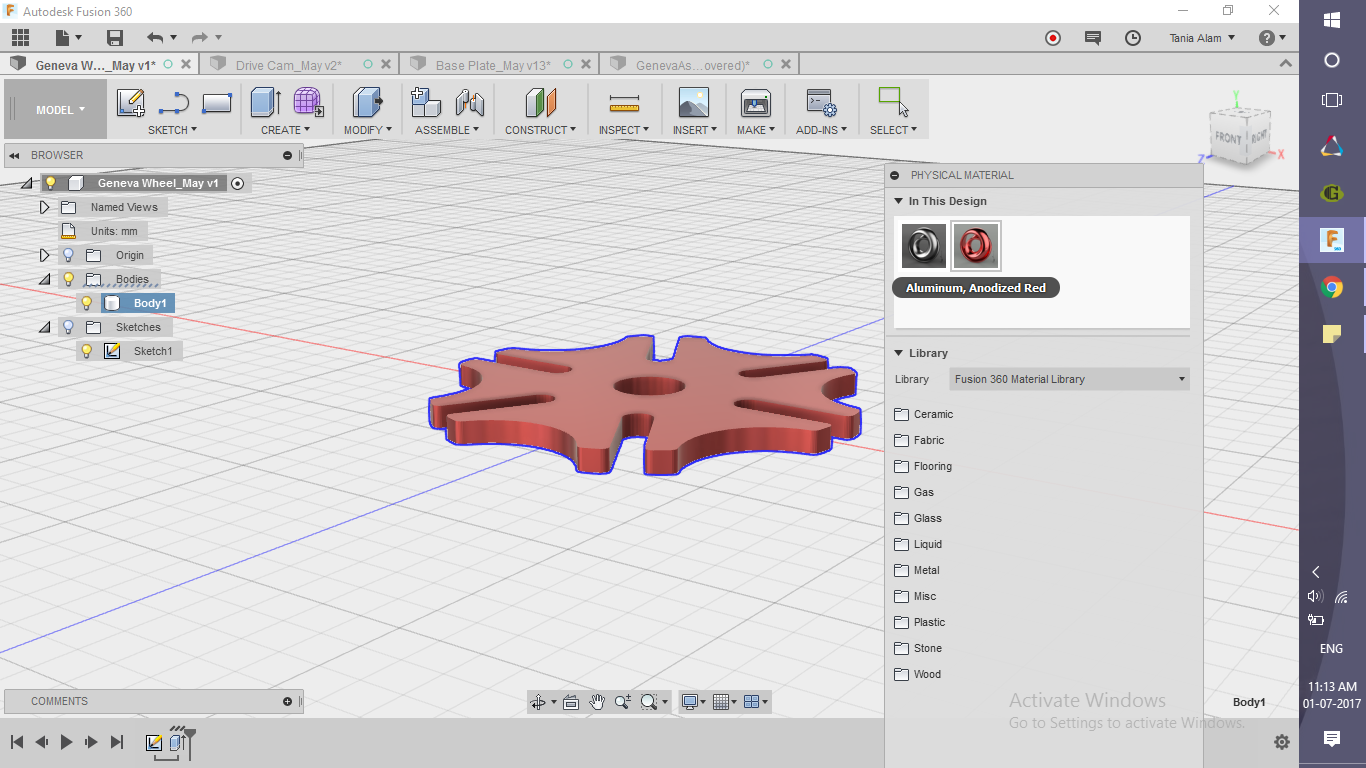Screen dimensions: 1366x768
Task: Open the Fusion 360 Material Library dropdown
Action: pyautogui.click(x=1069, y=379)
